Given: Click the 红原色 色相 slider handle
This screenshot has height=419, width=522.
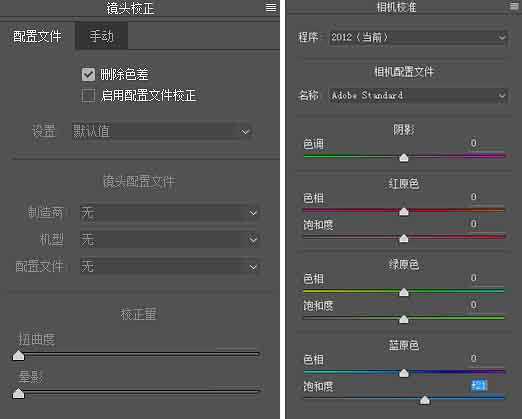Looking at the screenshot, I should click(x=404, y=211).
